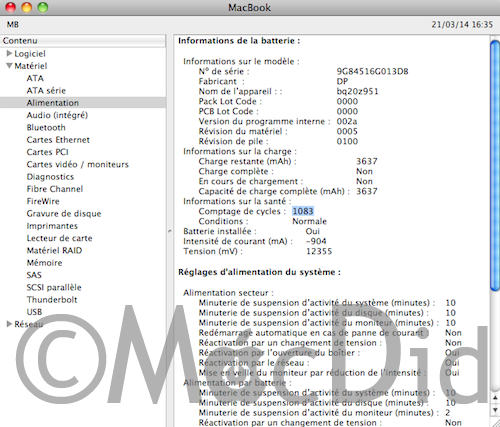Click the yellow minimize window button
This screenshot has width=500, height=427.
(27, 7)
